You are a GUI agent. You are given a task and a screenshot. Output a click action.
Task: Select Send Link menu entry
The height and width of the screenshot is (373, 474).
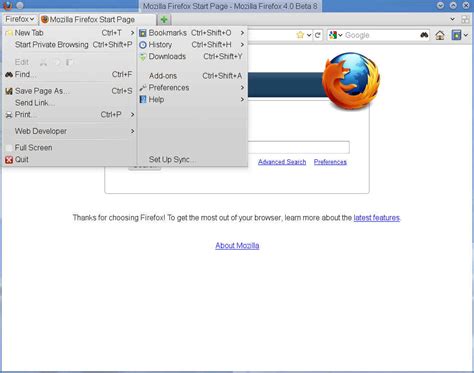tap(69, 103)
